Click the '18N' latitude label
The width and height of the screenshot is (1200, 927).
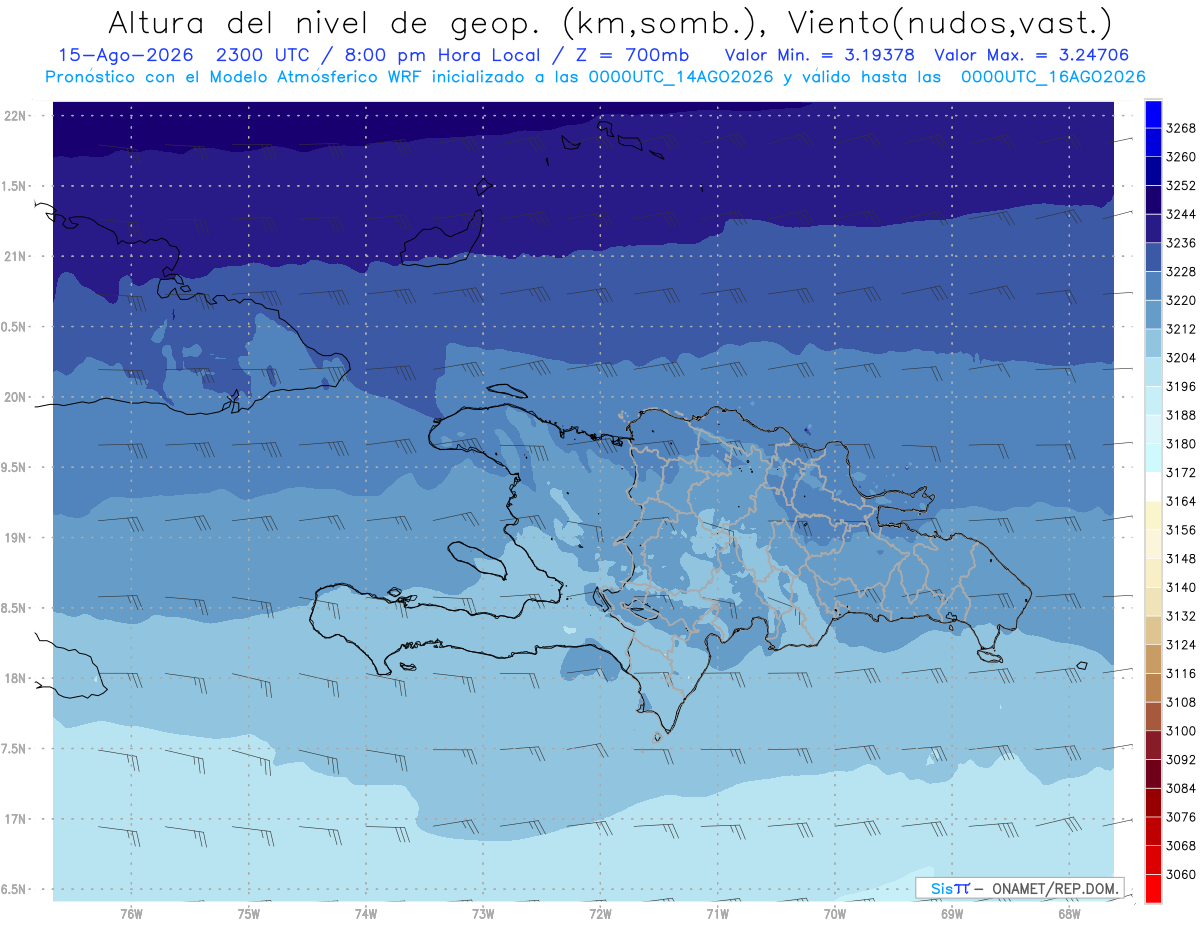(x=15, y=678)
